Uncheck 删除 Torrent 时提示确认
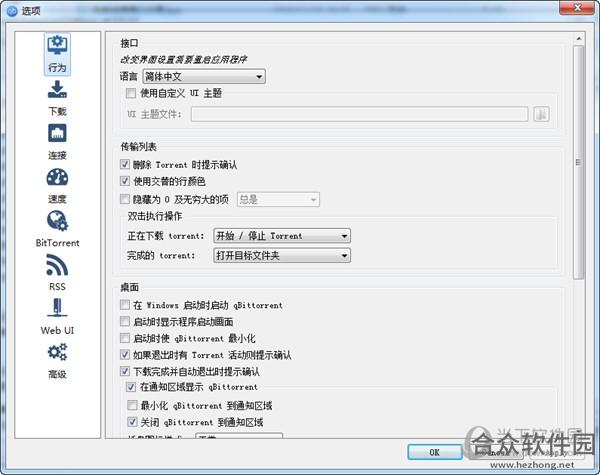 pos(125,164)
